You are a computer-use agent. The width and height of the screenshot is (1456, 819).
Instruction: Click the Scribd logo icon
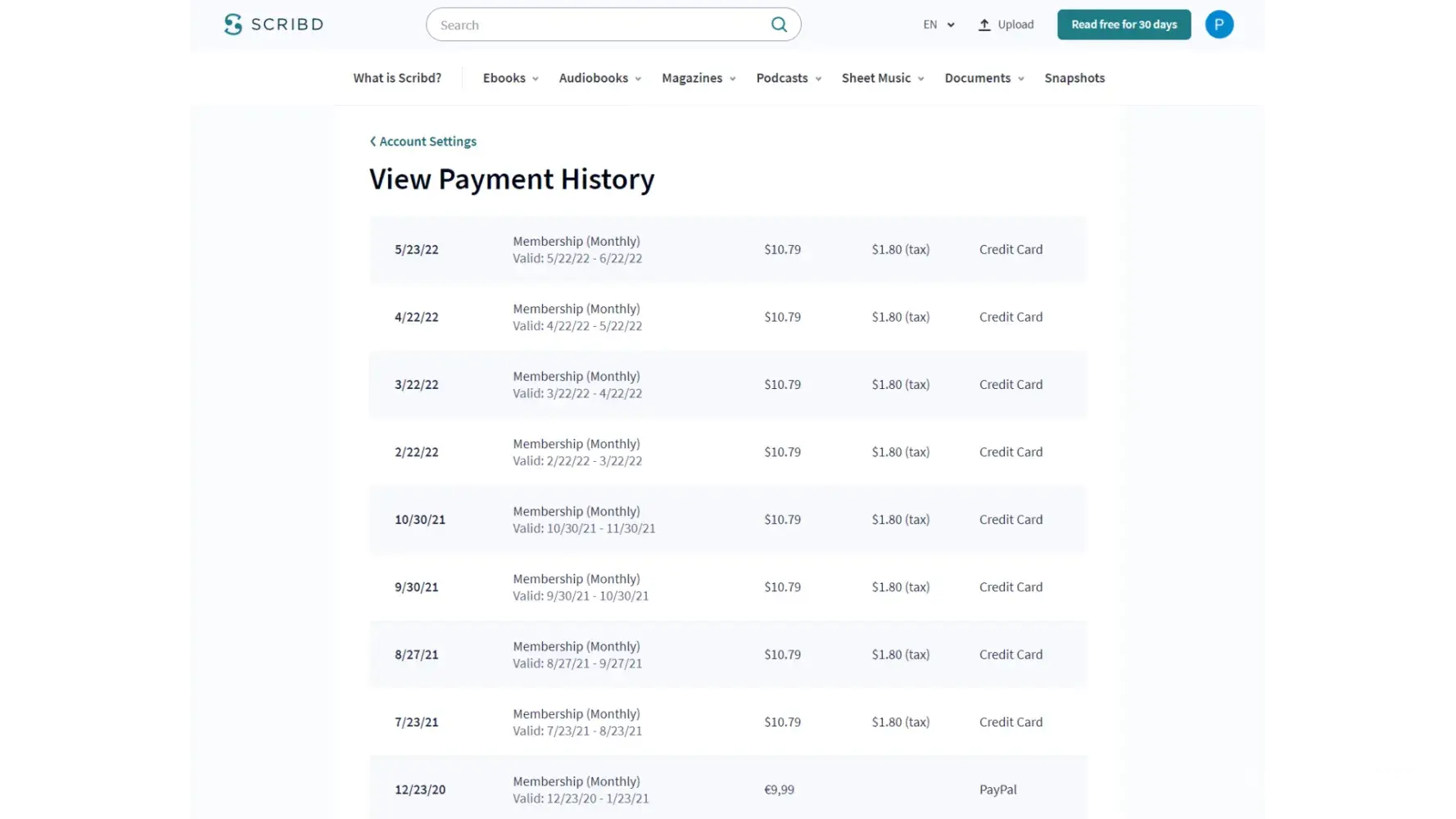tap(233, 25)
